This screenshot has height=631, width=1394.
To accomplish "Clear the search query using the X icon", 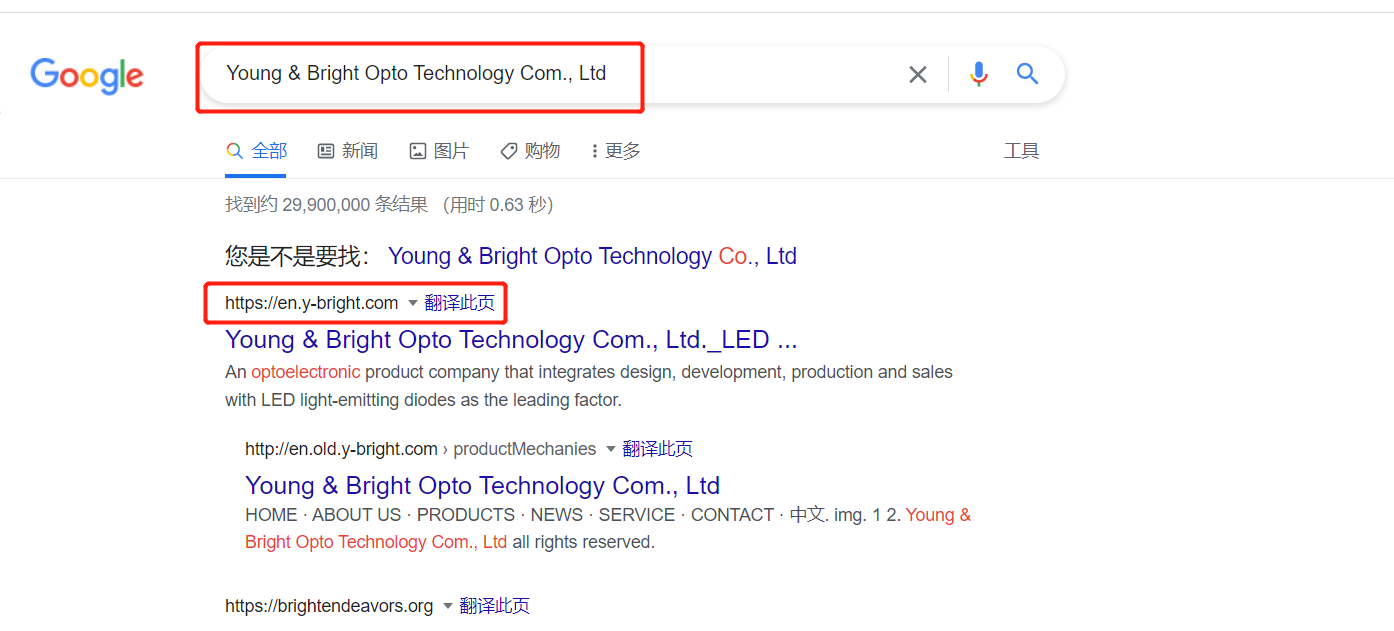I will (917, 74).
